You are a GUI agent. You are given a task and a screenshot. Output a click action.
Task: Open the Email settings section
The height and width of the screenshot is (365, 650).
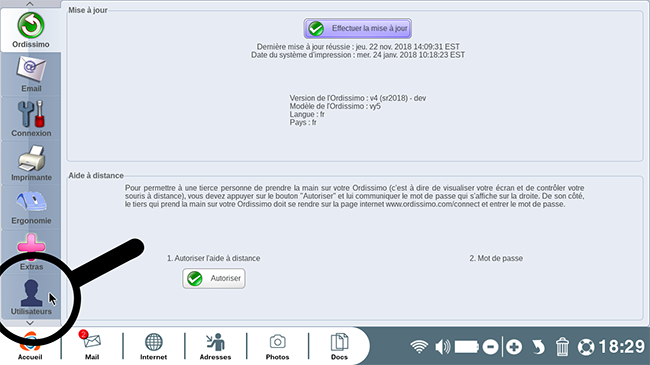(31, 75)
